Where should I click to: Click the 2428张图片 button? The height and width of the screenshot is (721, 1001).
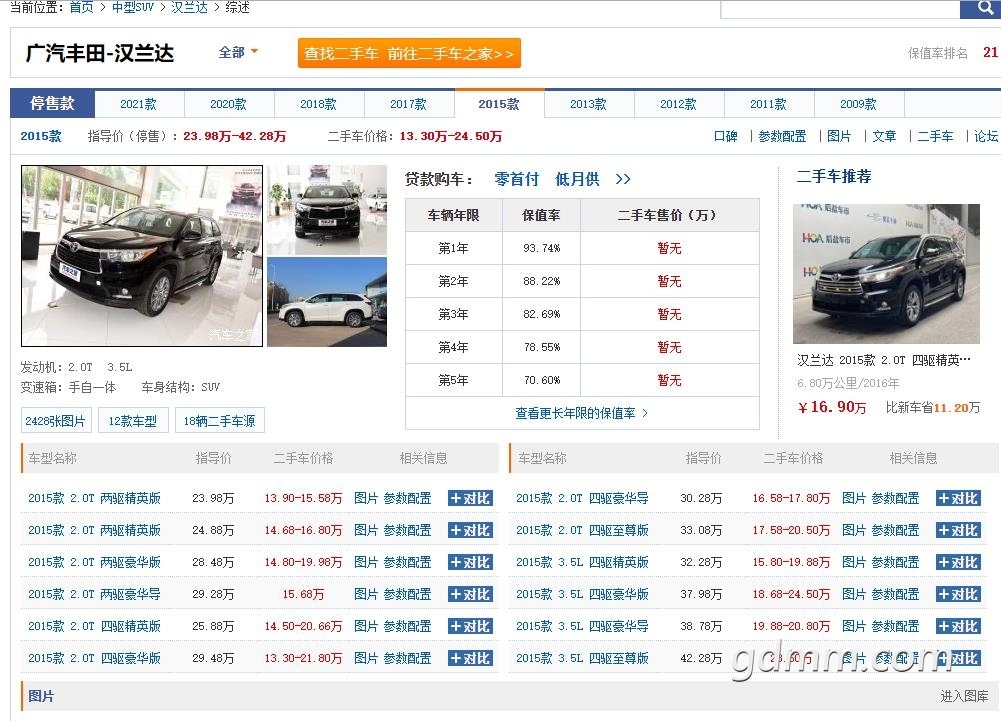tap(56, 421)
